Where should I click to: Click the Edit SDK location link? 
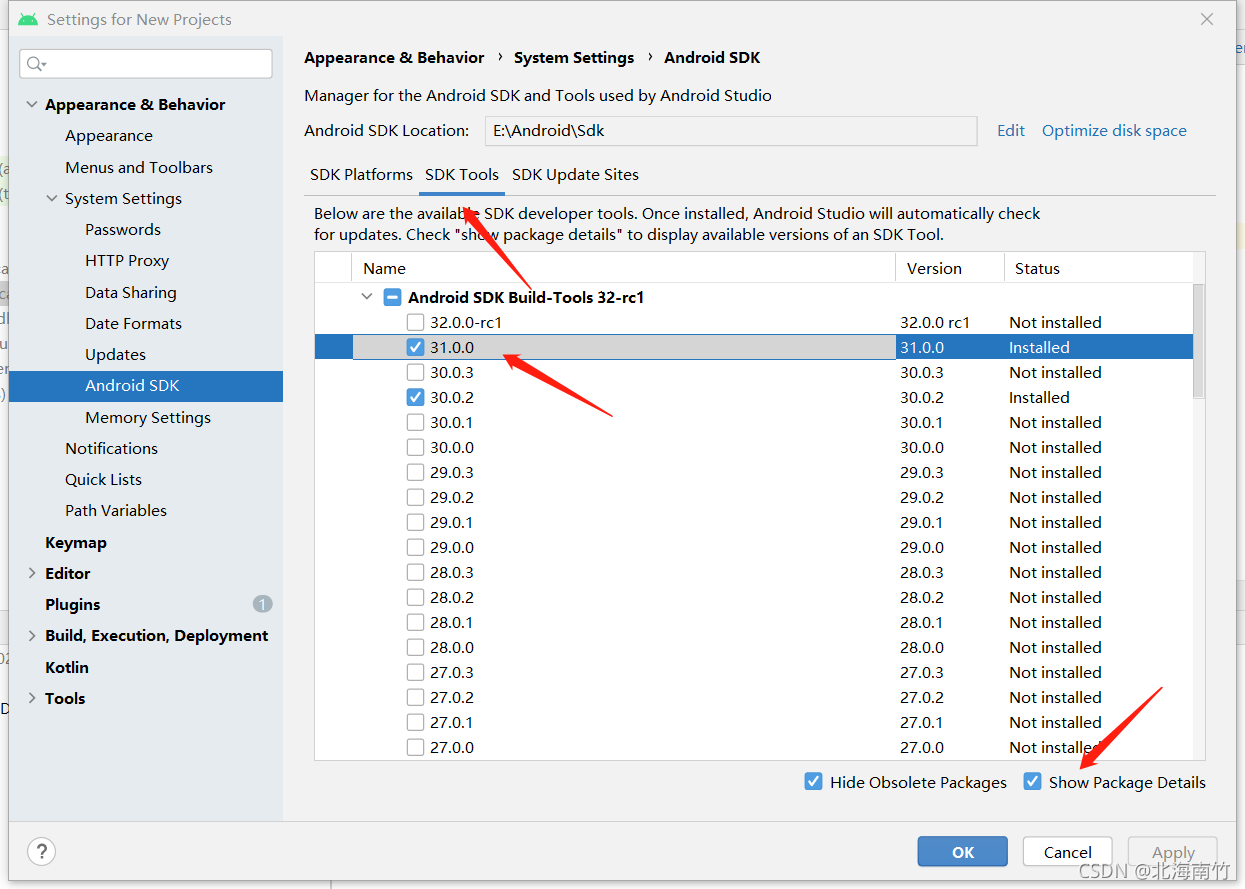pyautogui.click(x=1011, y=130)
